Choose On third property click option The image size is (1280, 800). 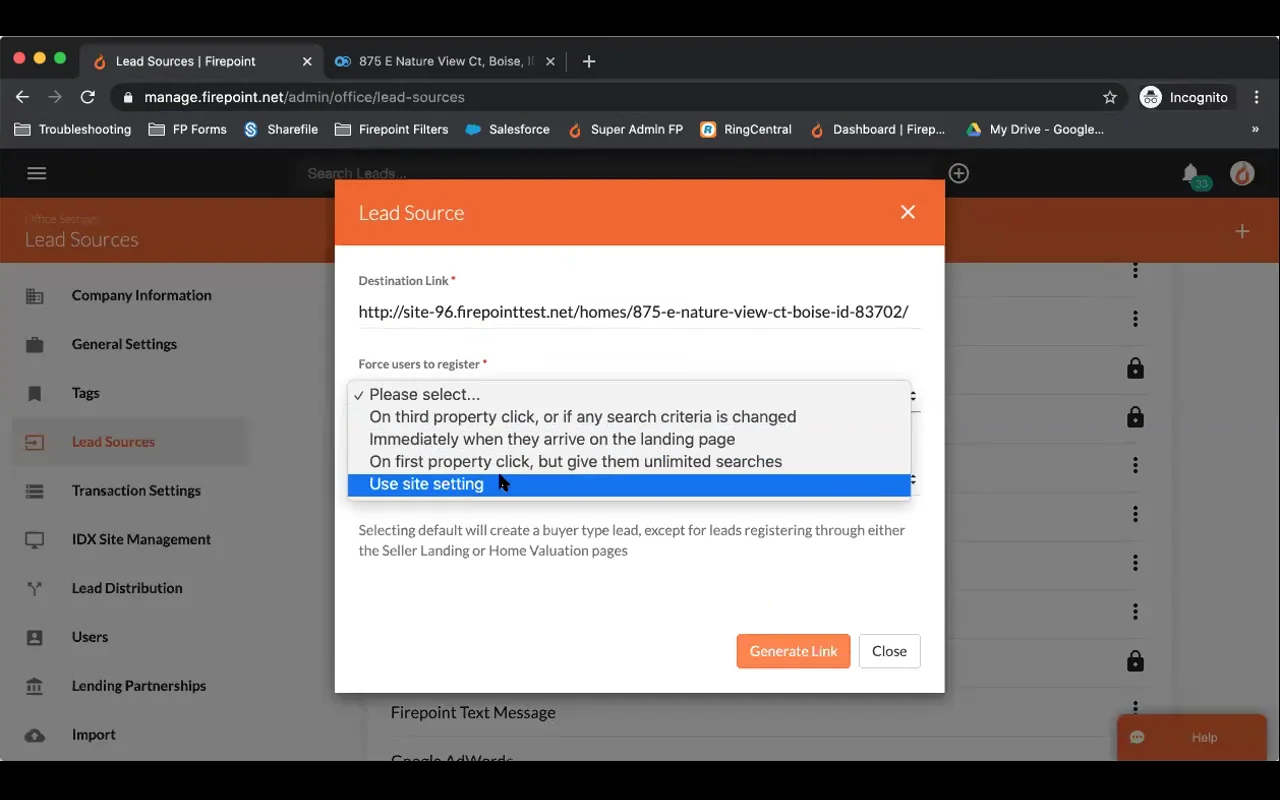pos(629,417)
